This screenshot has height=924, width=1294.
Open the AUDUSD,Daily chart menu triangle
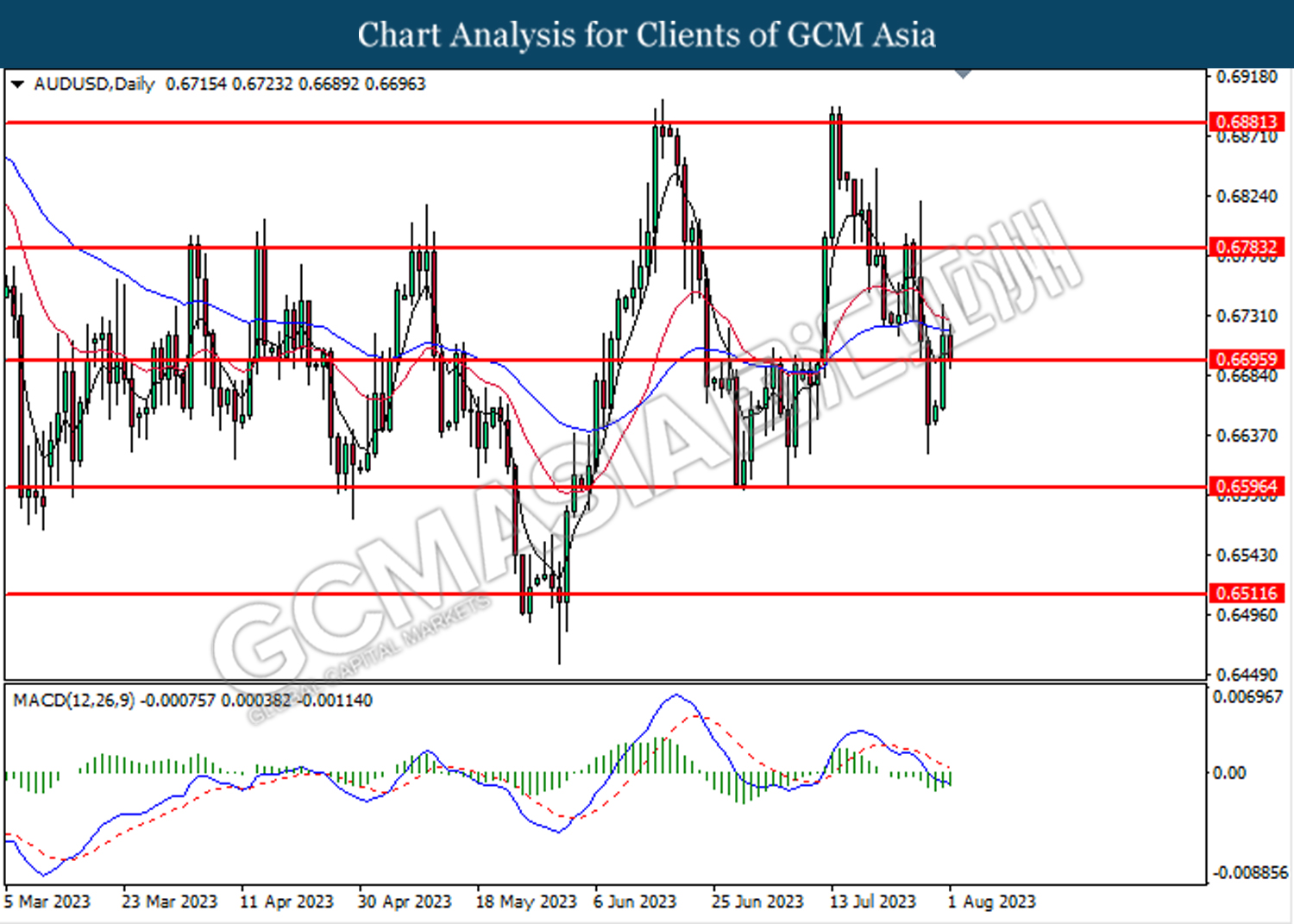(x=17, y=85)
